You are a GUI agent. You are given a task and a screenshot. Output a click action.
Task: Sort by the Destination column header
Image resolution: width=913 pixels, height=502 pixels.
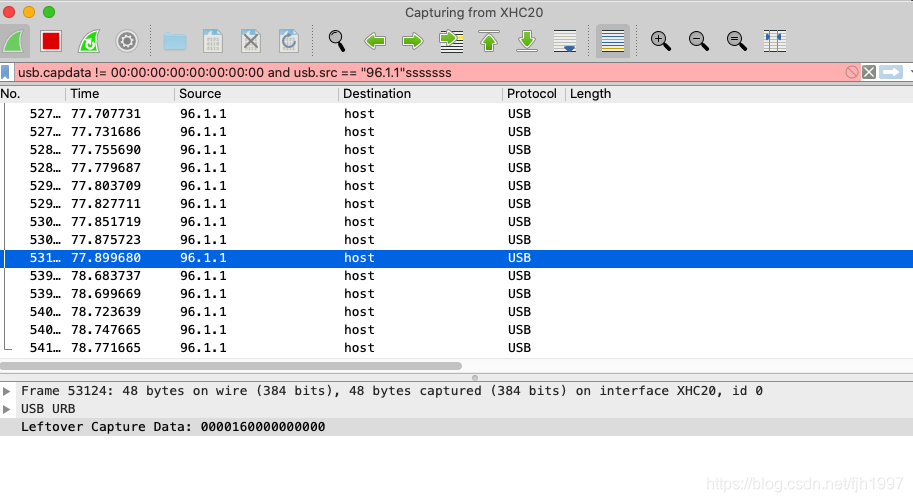(420, 94)
